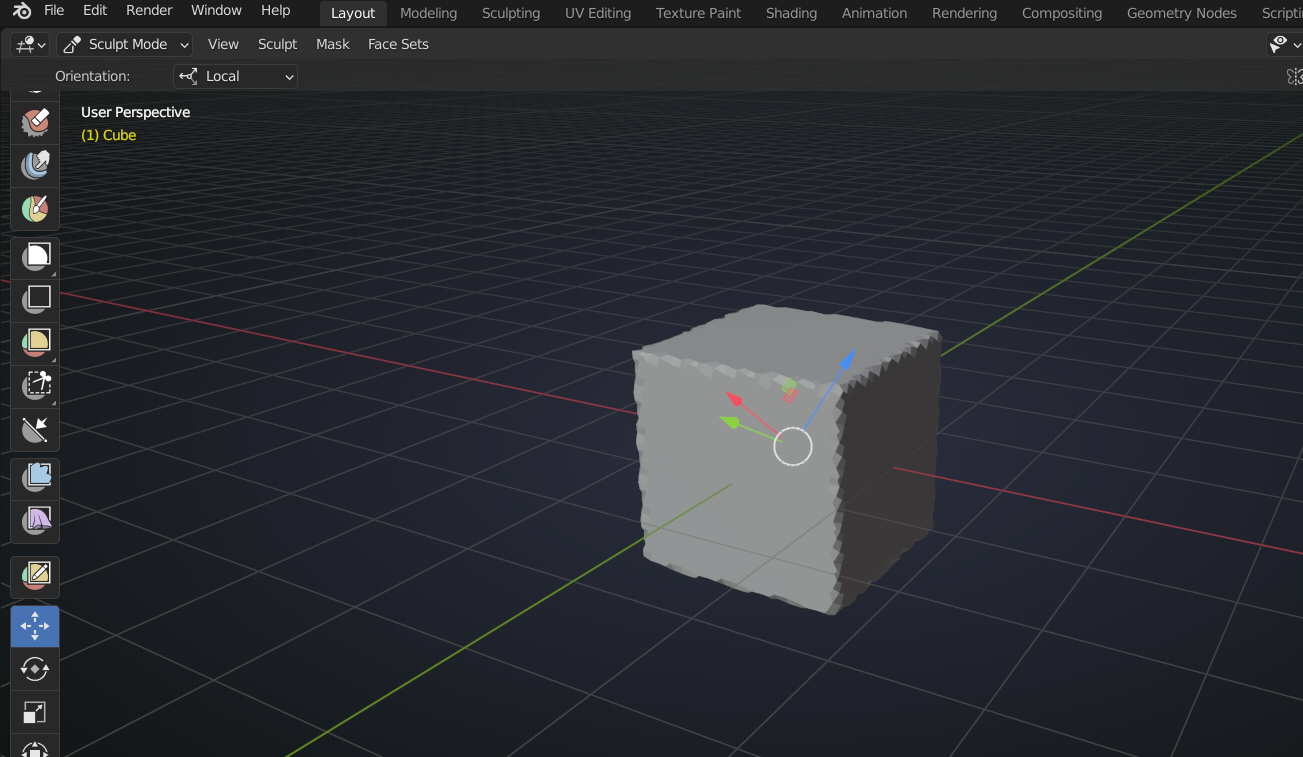Switch to the Texture Paint workspace tab
The width and height of the screenshot is (1303, 757).
click(699, 13)
